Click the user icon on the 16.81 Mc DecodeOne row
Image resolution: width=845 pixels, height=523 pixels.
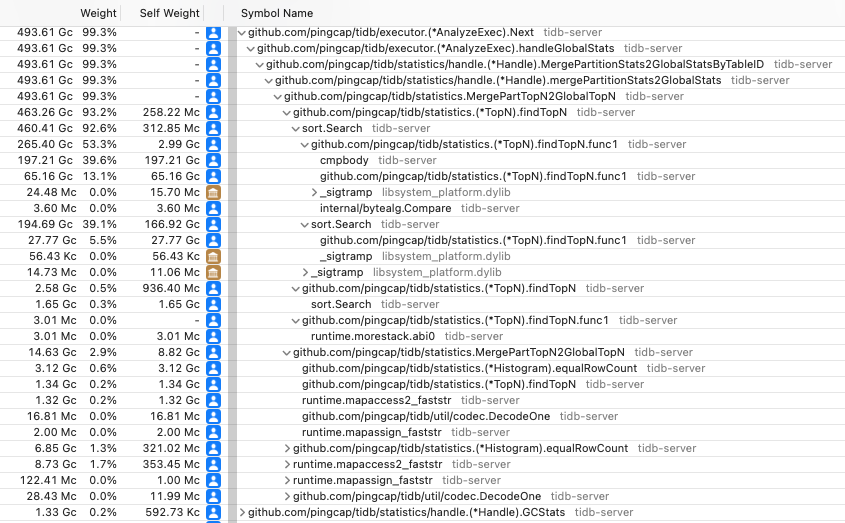[213, 416]
